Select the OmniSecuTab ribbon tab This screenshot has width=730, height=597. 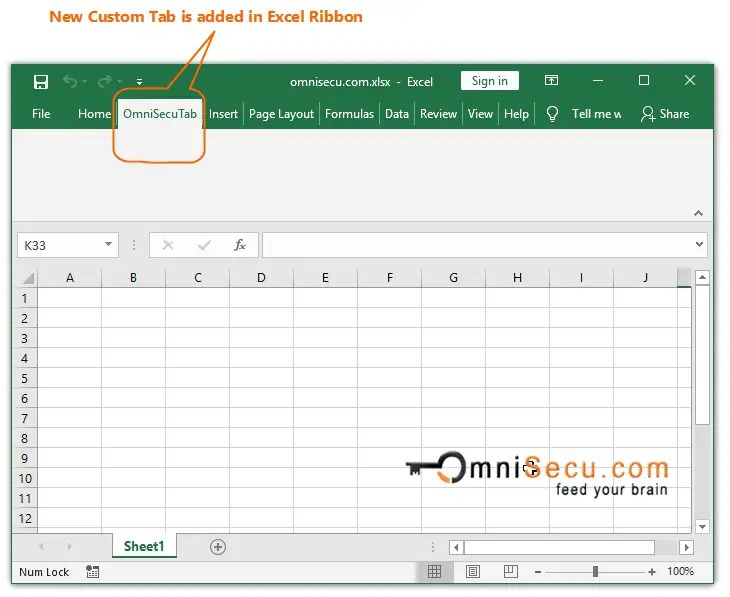pos(160,114)
